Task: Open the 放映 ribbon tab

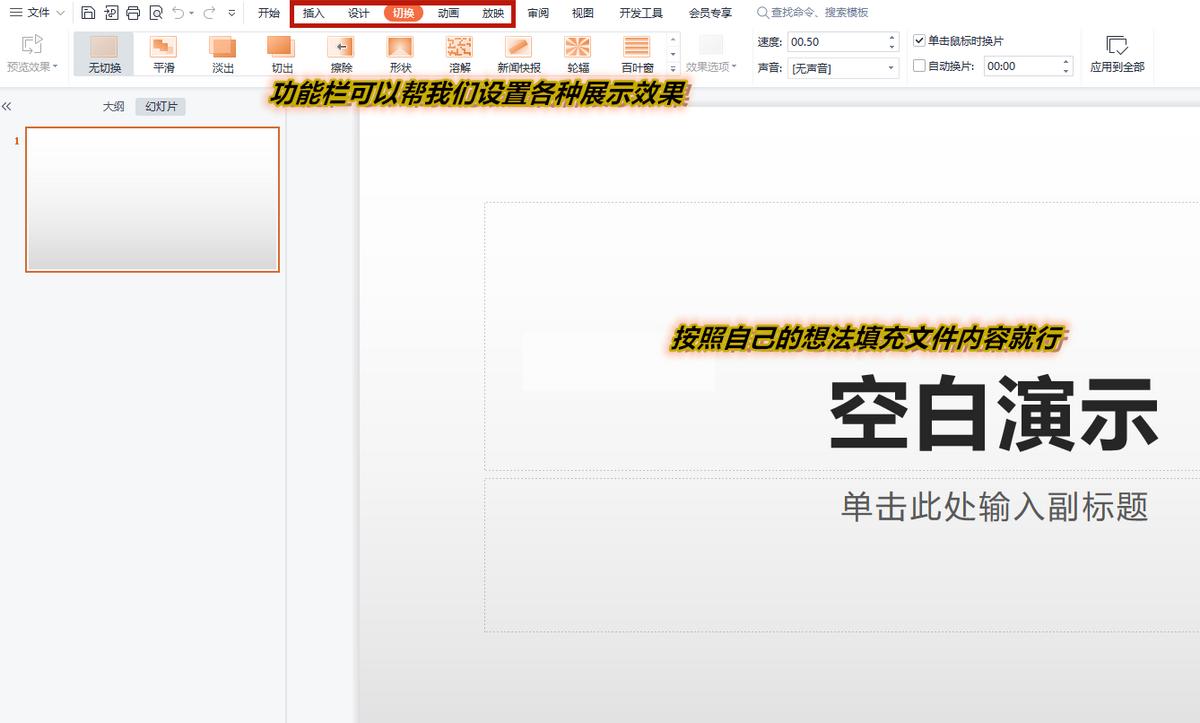Action: pyautogui.click(x=492, y=14)
